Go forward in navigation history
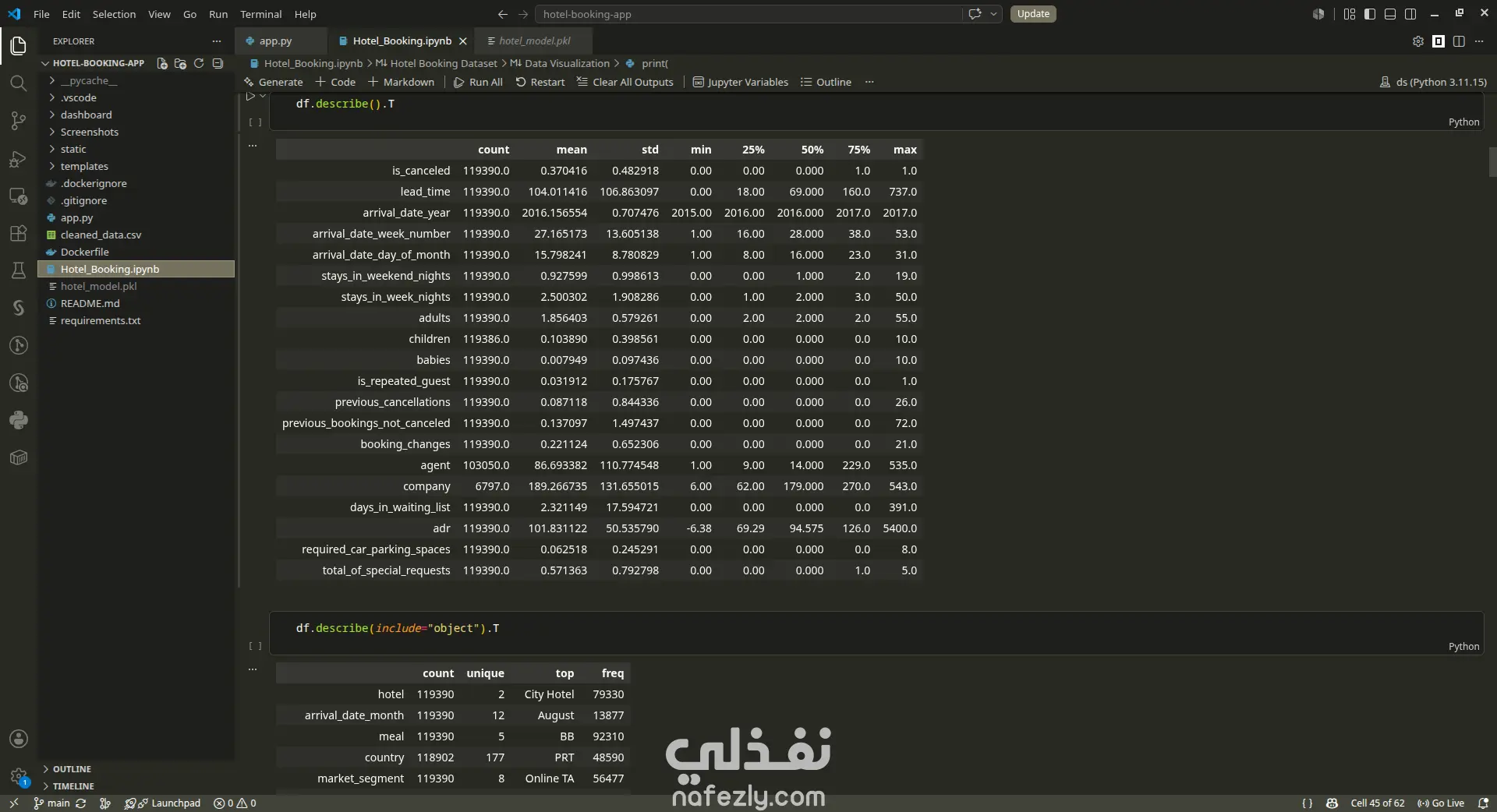Viewport: 1497px width, 812px height. point(523,14)
